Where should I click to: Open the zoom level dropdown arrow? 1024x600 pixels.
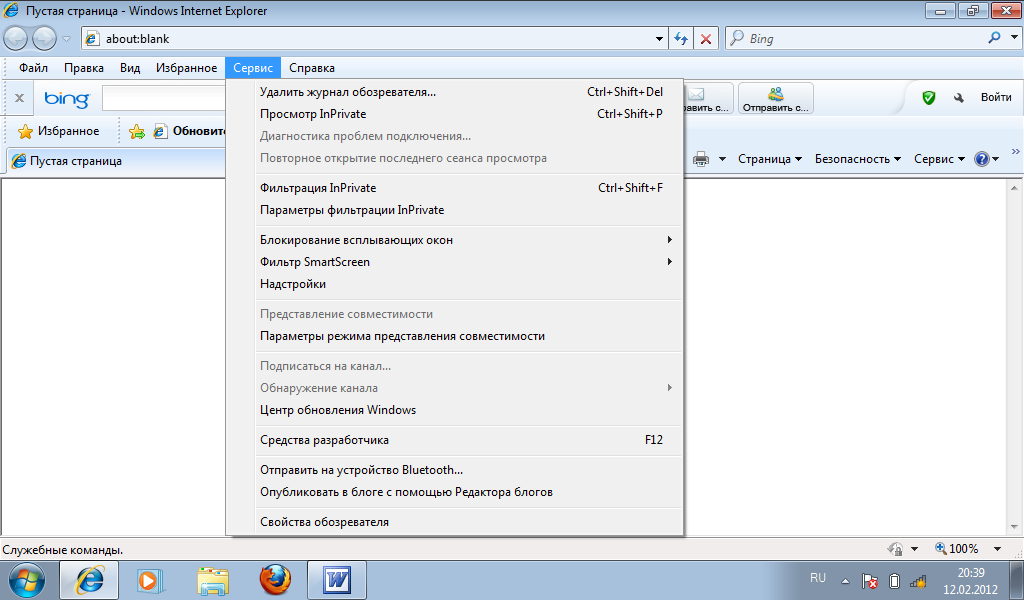point(997,549)
